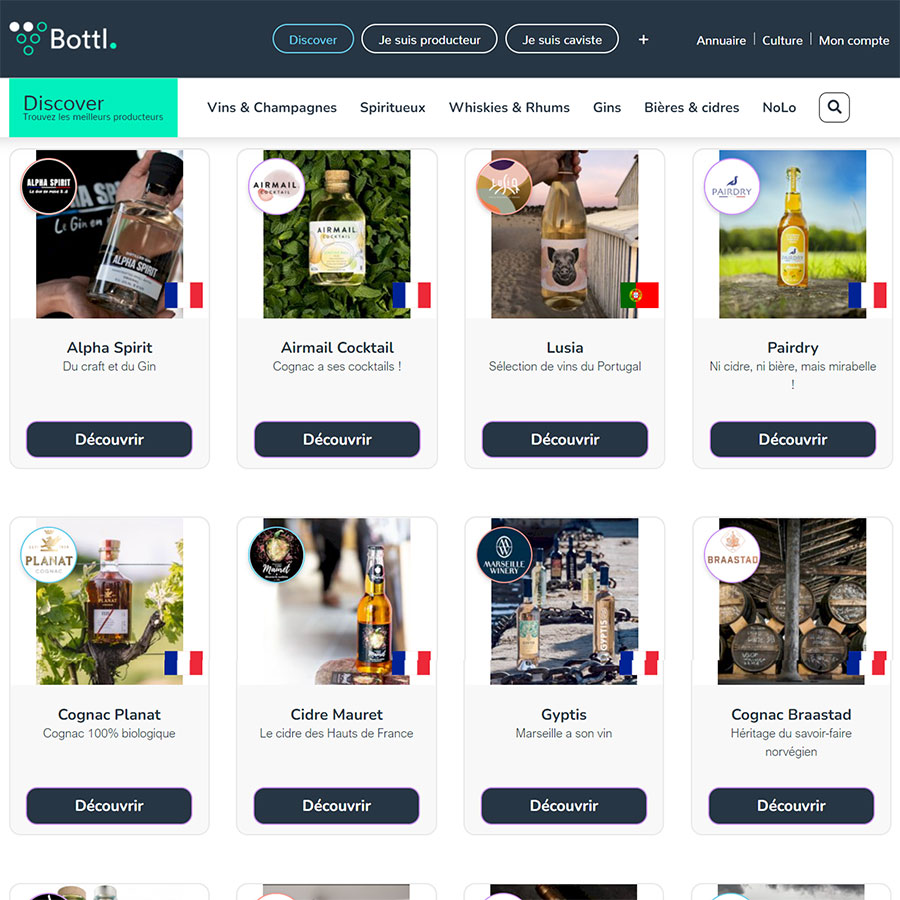
Task: Click the Gyptis bottles photo thumbnail
Action: [564, 601]
